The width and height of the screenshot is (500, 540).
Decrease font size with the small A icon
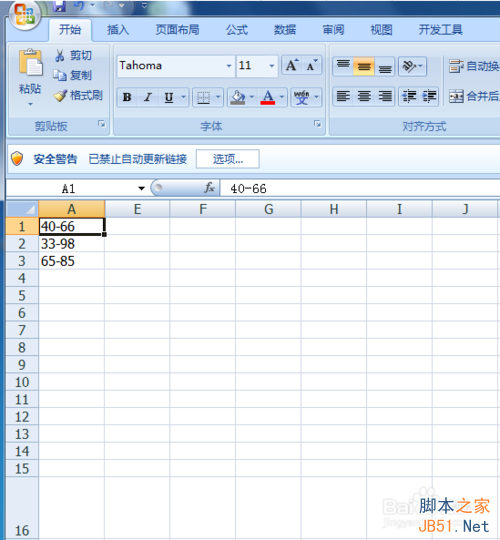click(312, 65)
